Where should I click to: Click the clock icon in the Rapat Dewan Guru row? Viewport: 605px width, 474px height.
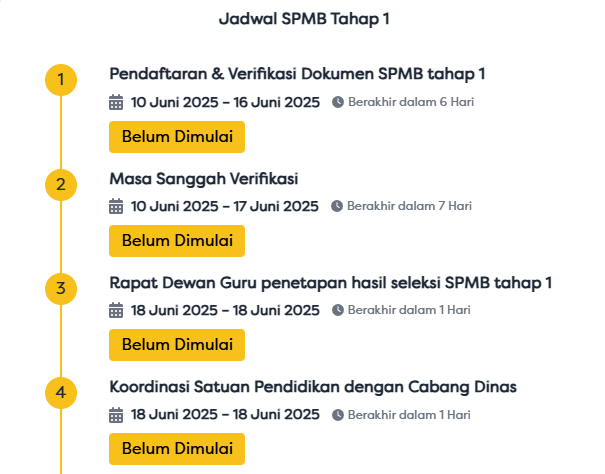coord(338,311)
